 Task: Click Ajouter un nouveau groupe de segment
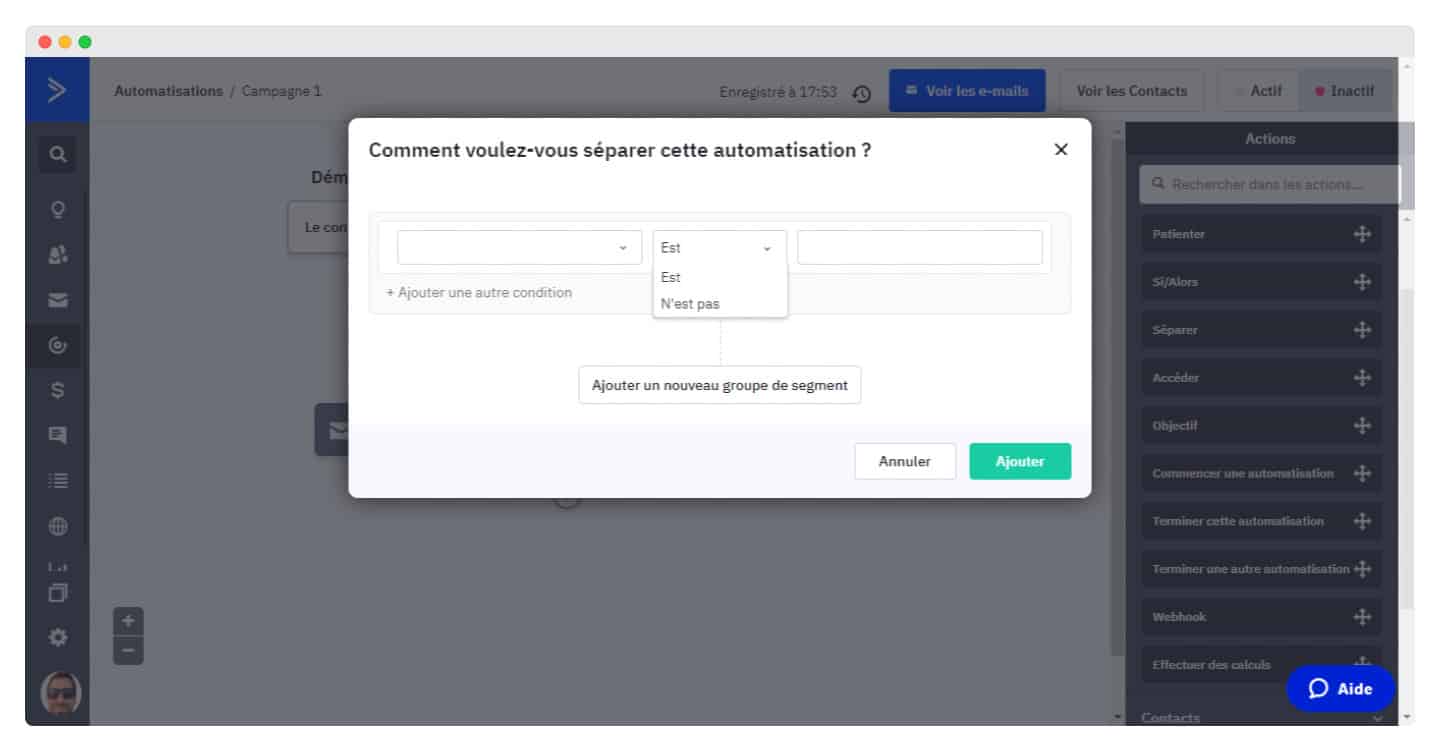click(720, 385)
